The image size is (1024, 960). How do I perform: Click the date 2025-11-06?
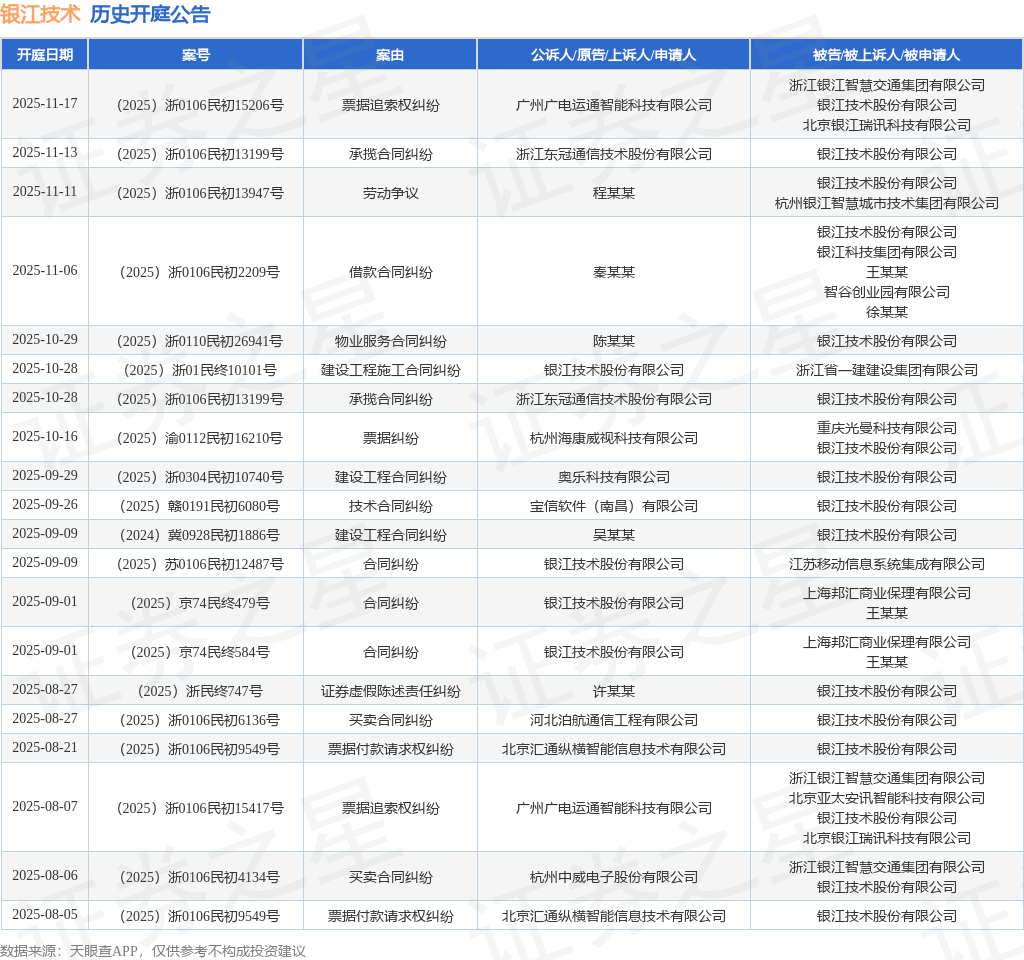[x=45, y=270]
